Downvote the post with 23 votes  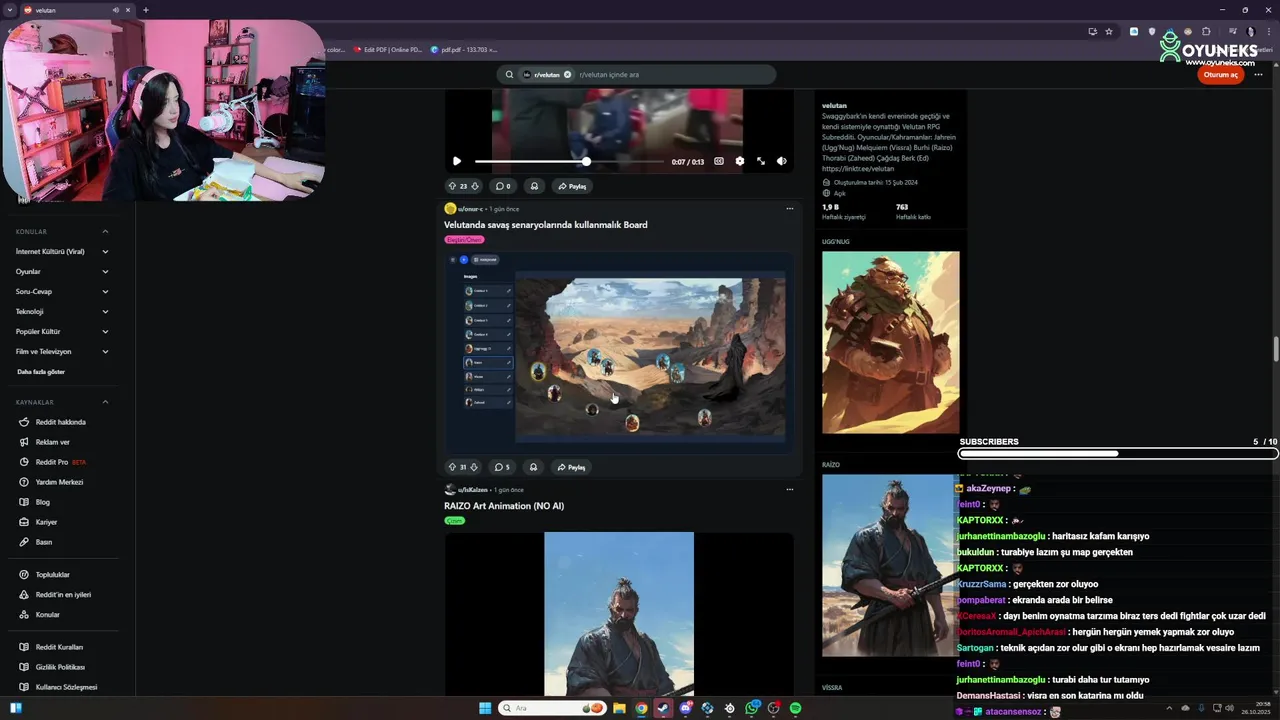coord(475,186)
